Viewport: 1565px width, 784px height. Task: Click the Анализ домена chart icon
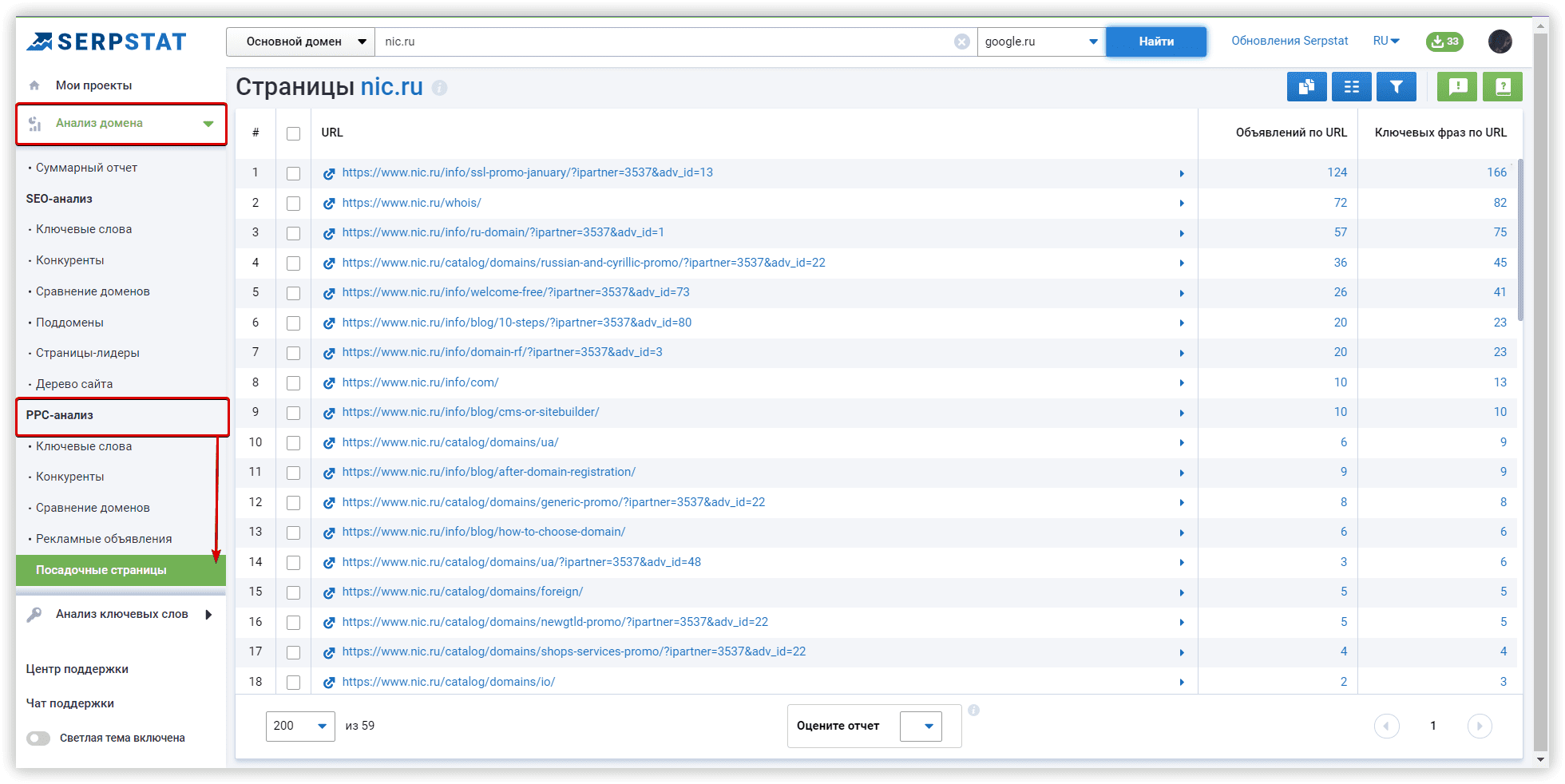click(34, 124)
